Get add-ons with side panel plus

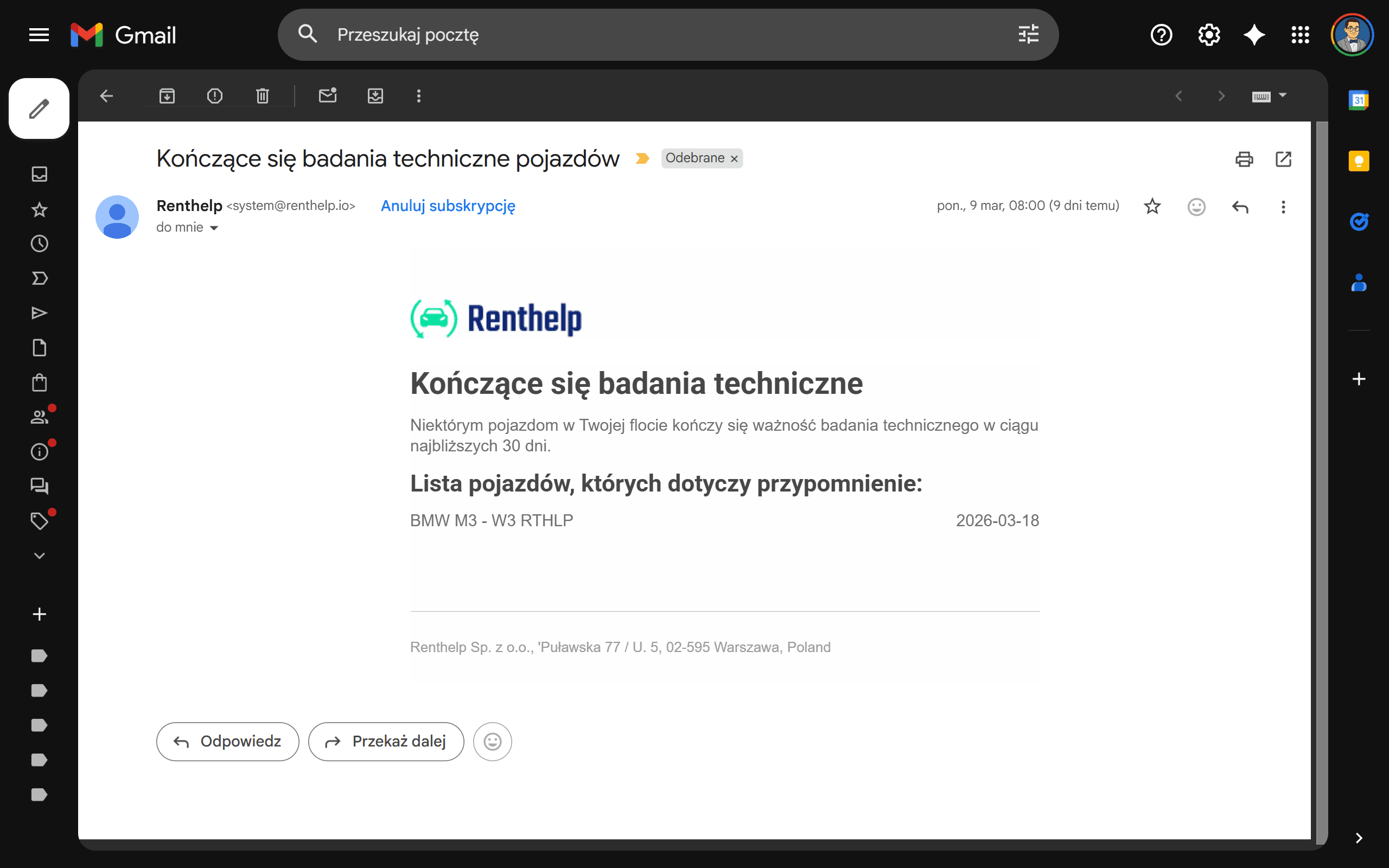tap(1359, 379)
